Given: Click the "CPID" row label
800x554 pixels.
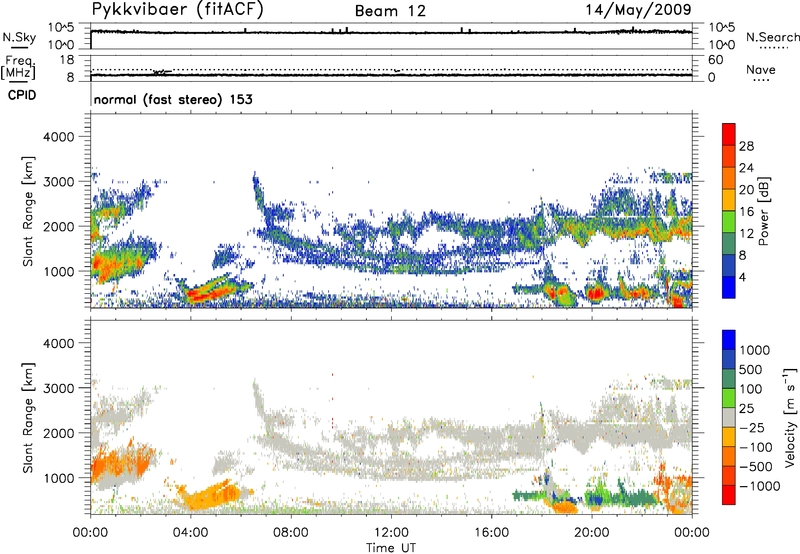Looking at the screenshot, I should 22,95.
